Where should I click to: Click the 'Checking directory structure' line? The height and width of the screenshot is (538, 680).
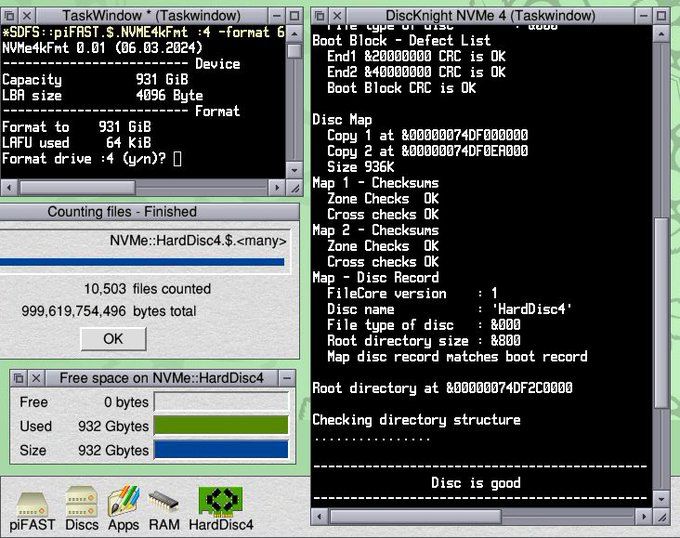click(416, 419)
